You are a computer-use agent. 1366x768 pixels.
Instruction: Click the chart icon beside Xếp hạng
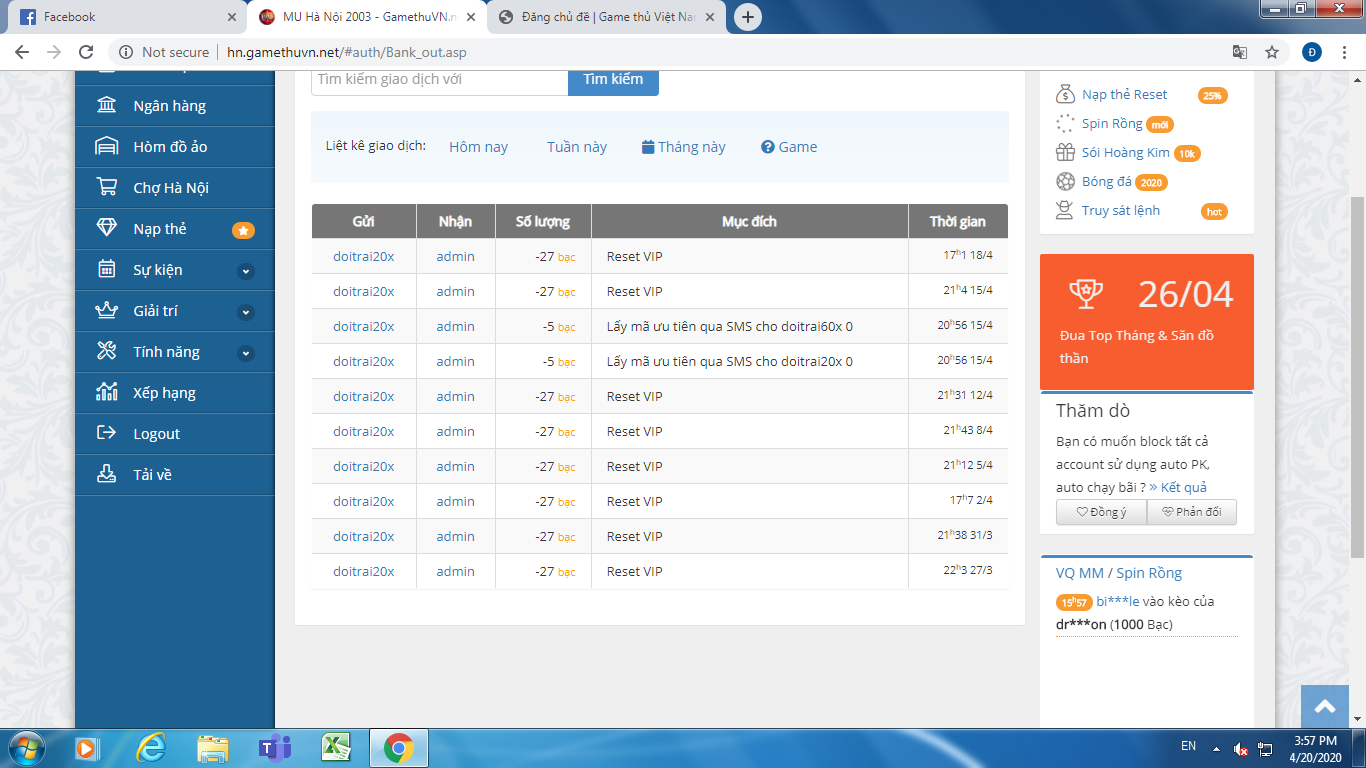coord(106,393)
